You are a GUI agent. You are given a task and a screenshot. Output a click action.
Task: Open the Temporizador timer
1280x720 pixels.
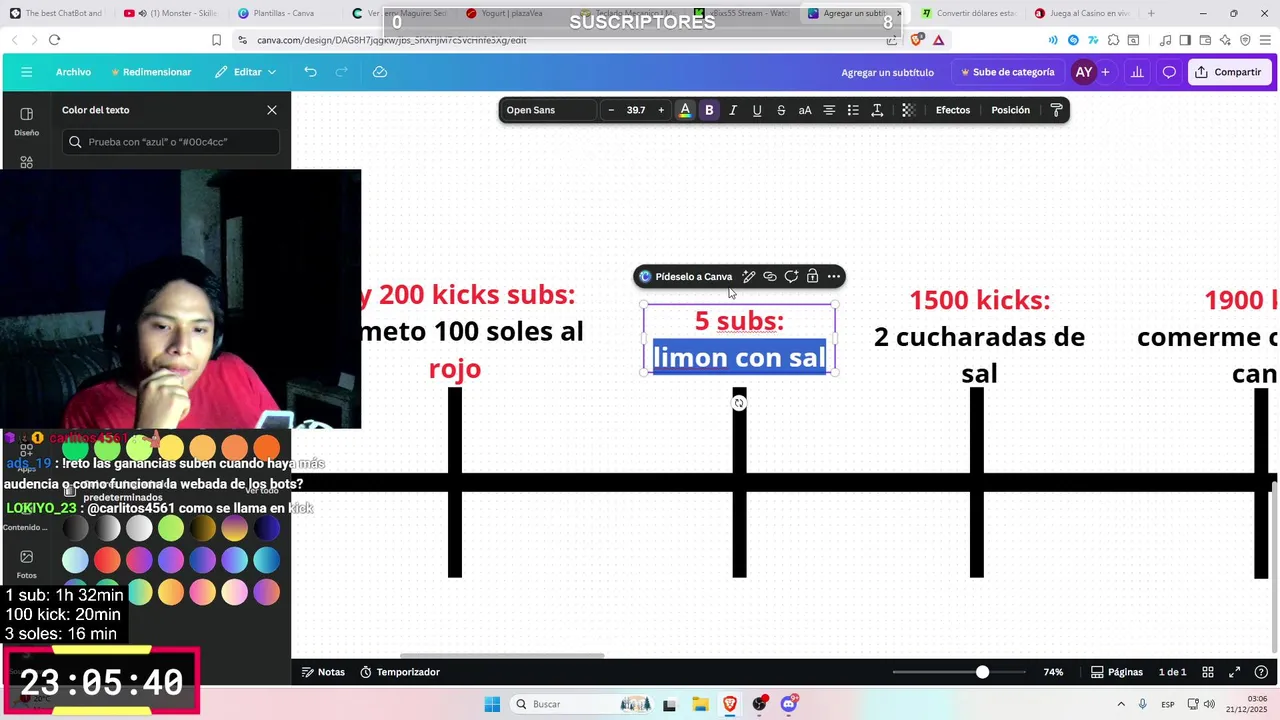click(400, 672)
